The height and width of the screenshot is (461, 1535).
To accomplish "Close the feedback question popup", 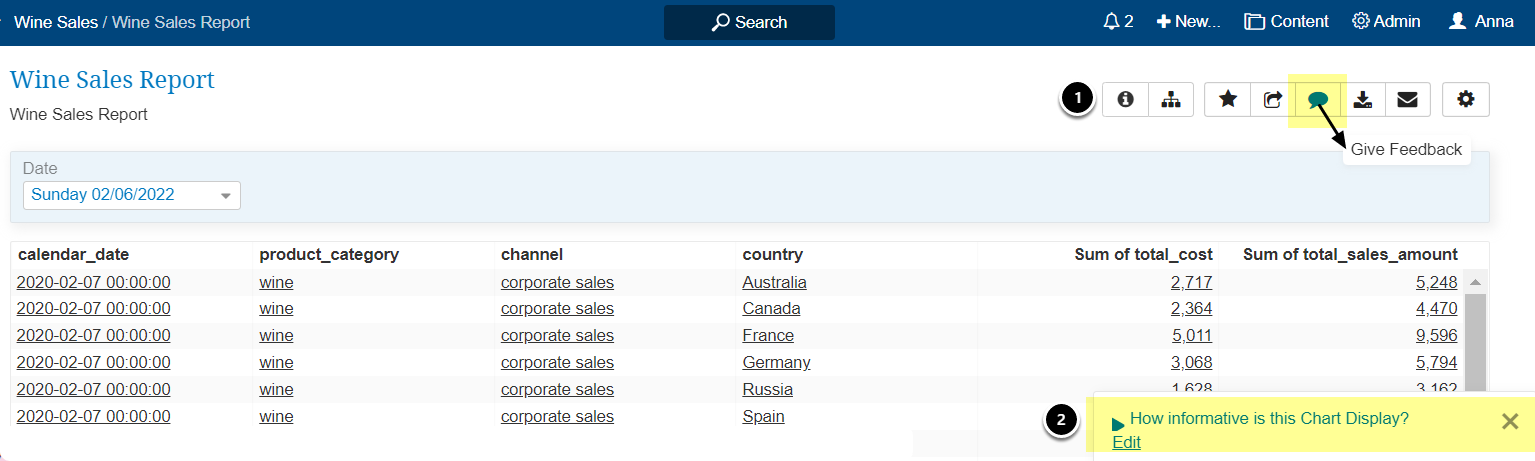I will [x=1510, y=421].
